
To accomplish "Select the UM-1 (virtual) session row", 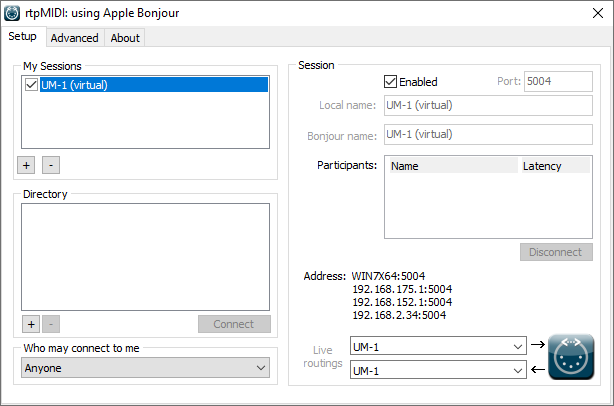I will point(154,85).
